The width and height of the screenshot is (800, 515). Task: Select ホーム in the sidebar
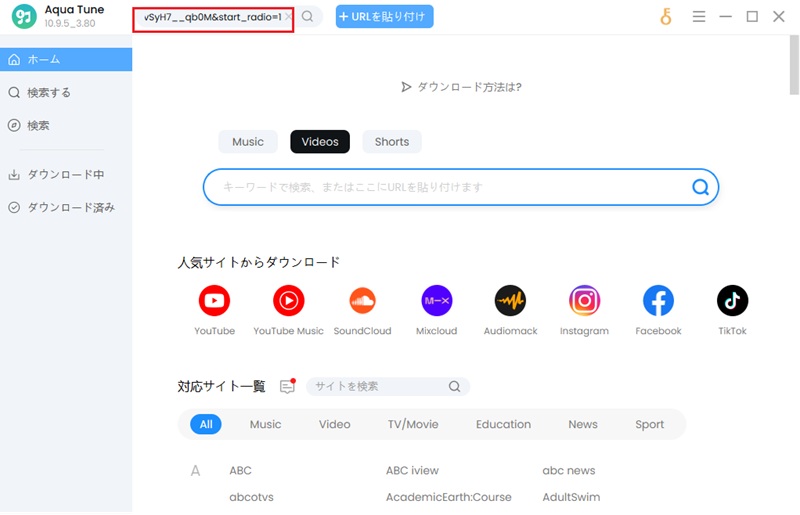pos(66,59)
